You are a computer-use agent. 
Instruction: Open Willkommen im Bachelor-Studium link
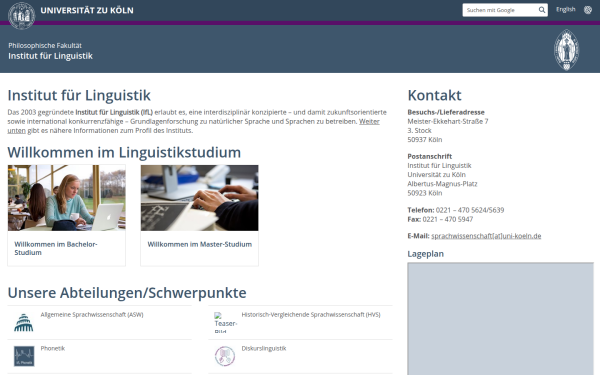(x=56, y=248)
